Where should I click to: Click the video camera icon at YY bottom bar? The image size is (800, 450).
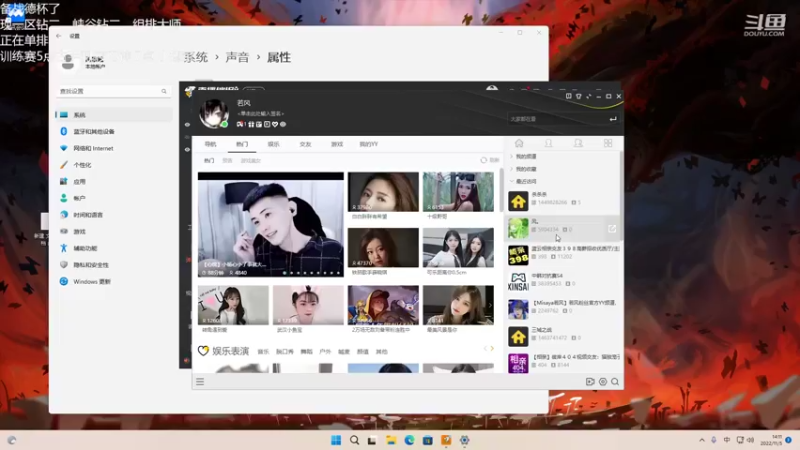[590, 382]
